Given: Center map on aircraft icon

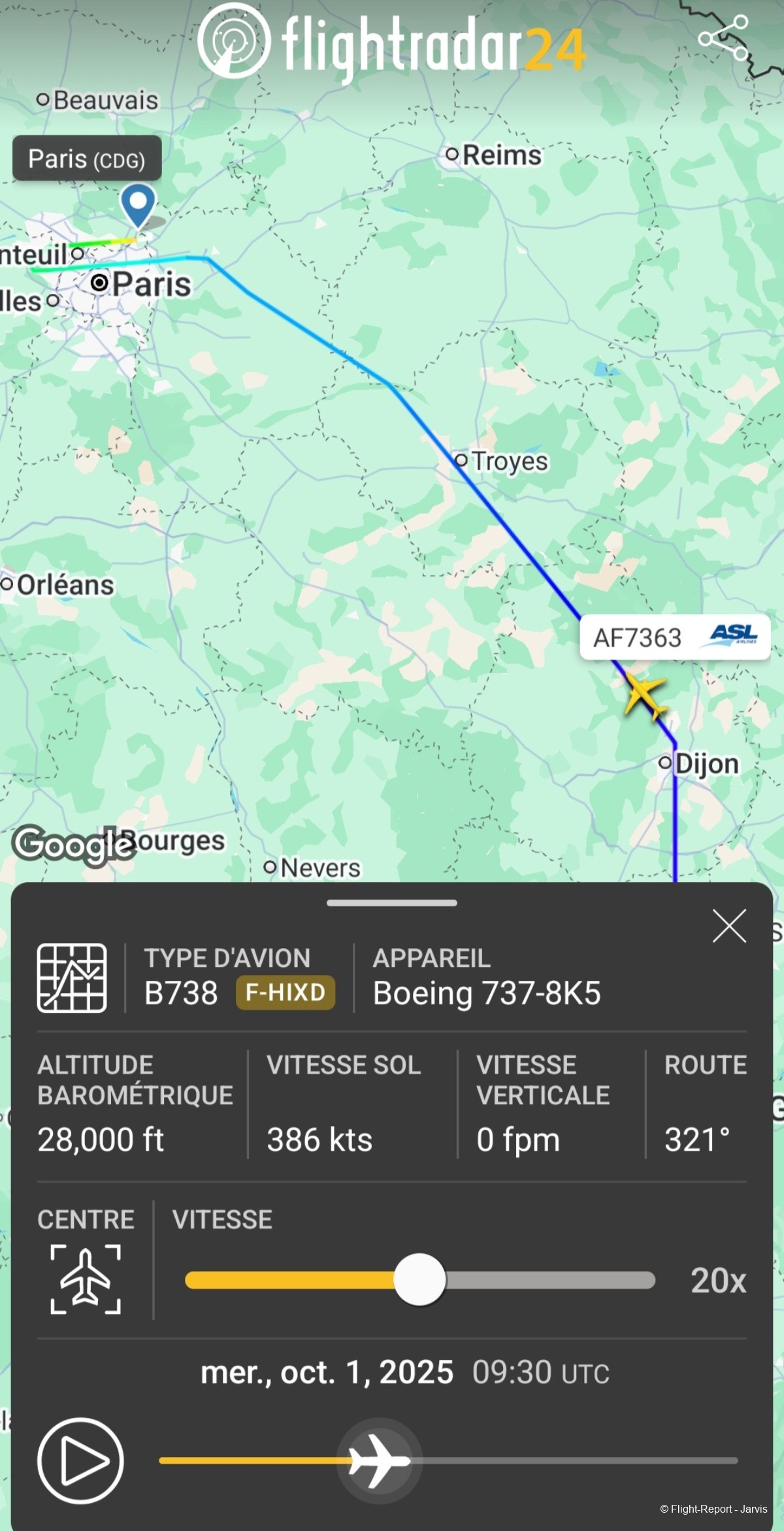Looking at the screenshot, I should click(86, 1279).
